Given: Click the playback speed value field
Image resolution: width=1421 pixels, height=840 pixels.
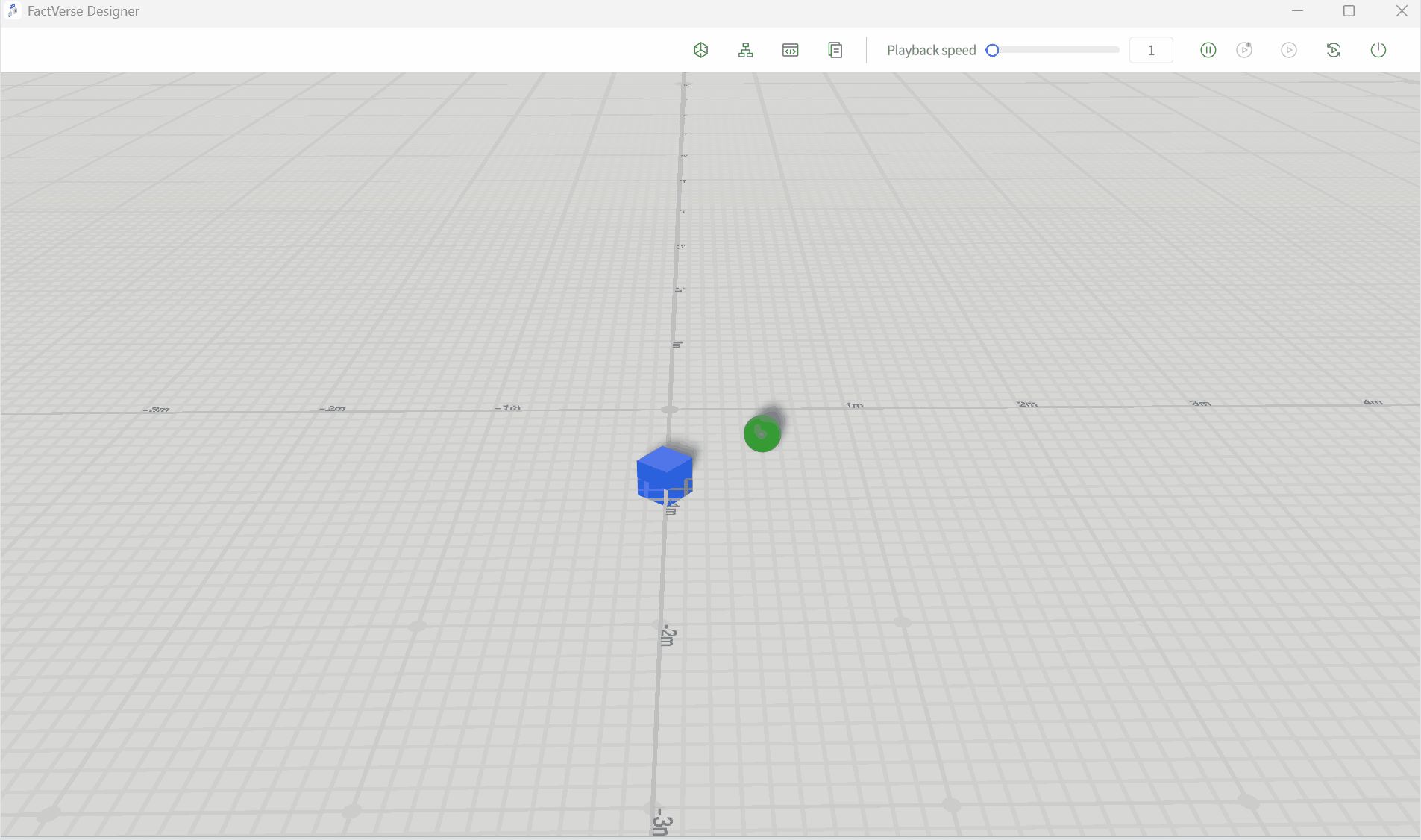Looking at the screenshot, I should (x=1150, y=50).
